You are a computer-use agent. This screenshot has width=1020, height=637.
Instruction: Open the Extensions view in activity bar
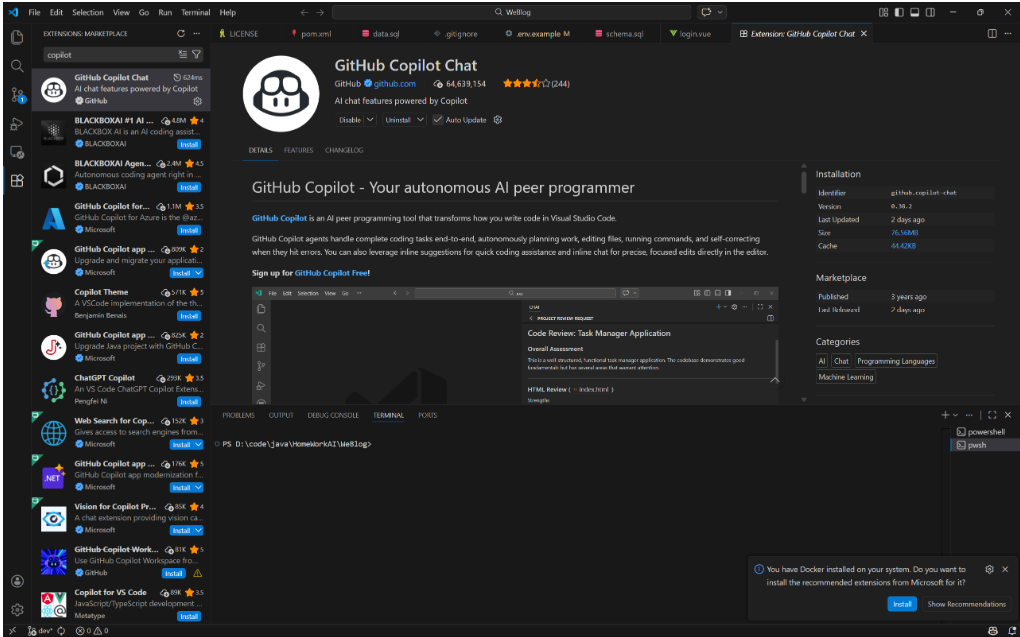click(17, 181)
